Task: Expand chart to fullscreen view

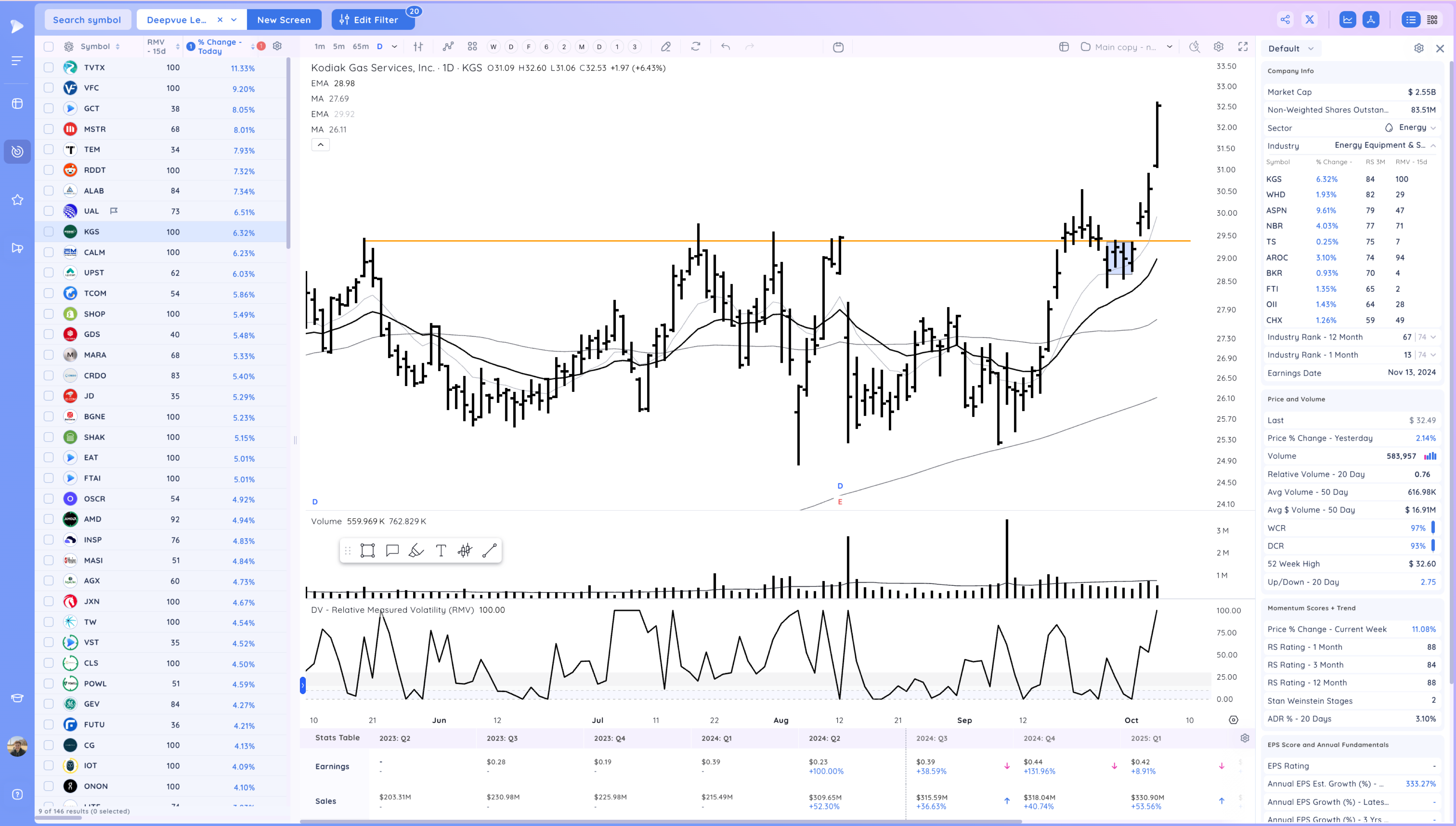Action: [1243, 47]
